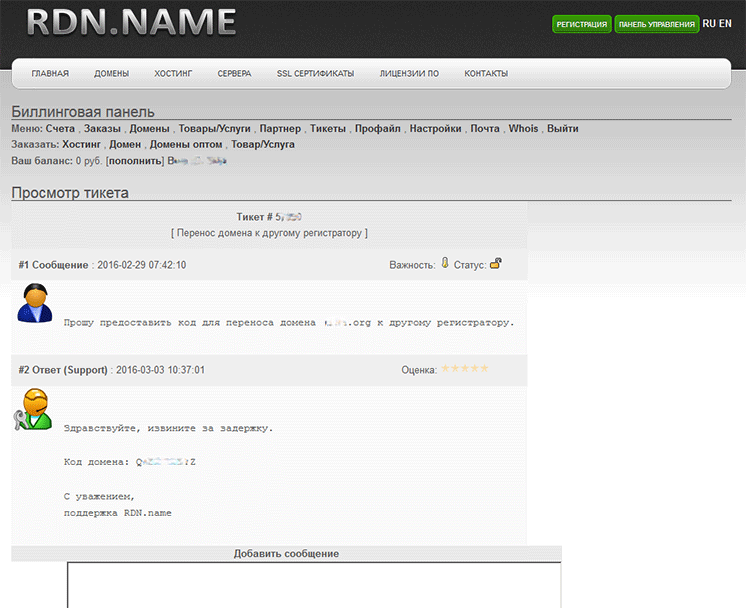Open Заказы in billing menu

(x=102, y=128)
